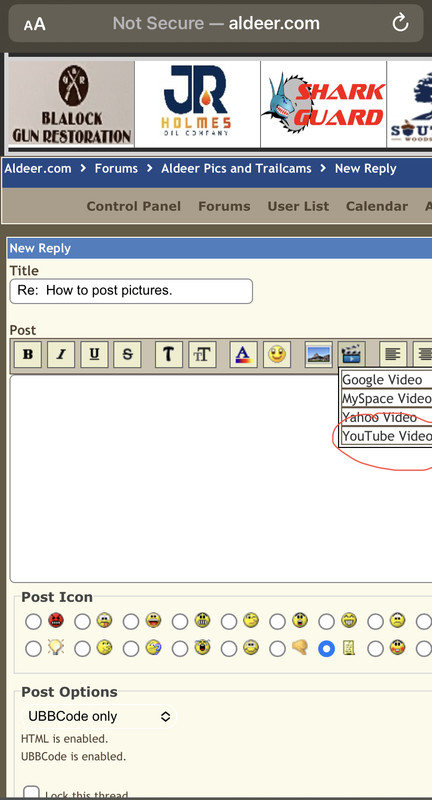Screen dimensions: 432x800
Task: Toggle bold formatting in the post toolbar
Action: pyautogui.click(x=28, y=354)
